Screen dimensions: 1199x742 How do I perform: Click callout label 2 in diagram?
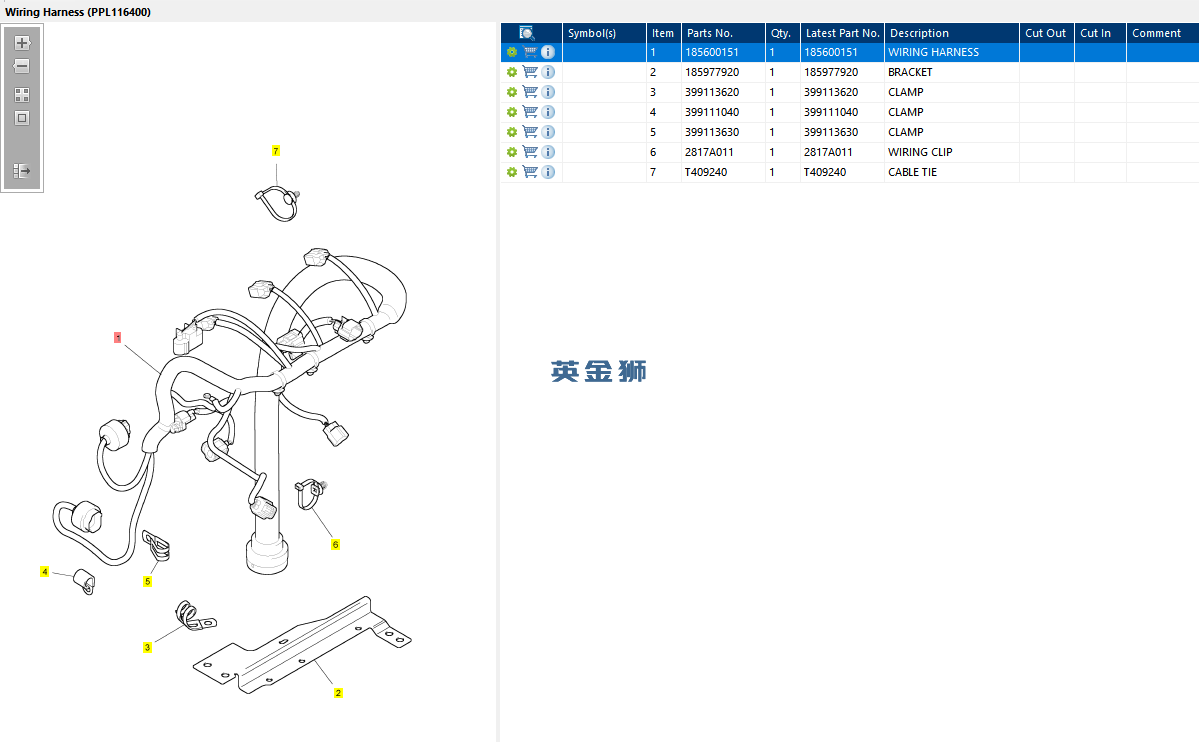[x=338, y=693]
